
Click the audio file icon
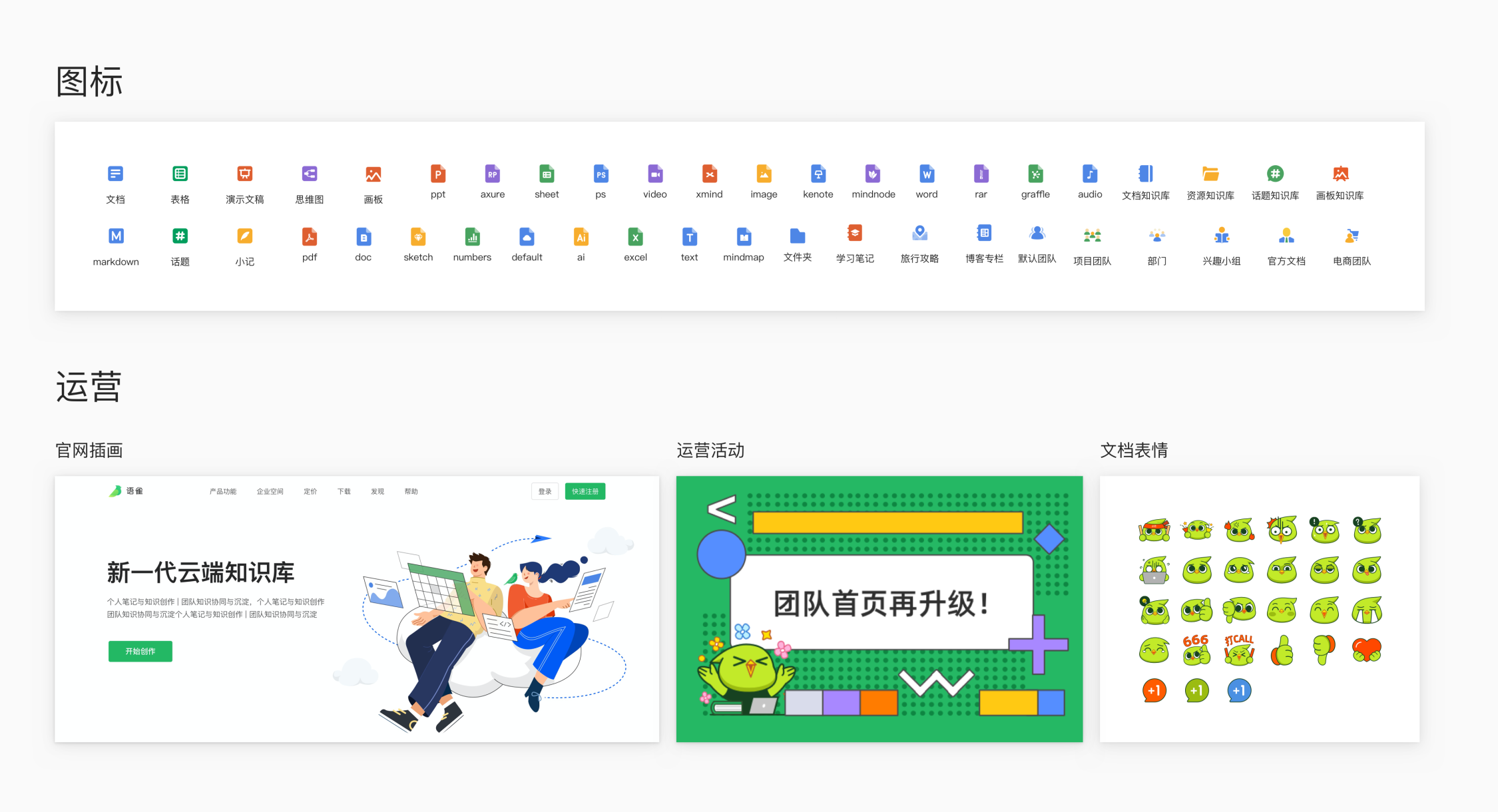[x=1090, y=174]
